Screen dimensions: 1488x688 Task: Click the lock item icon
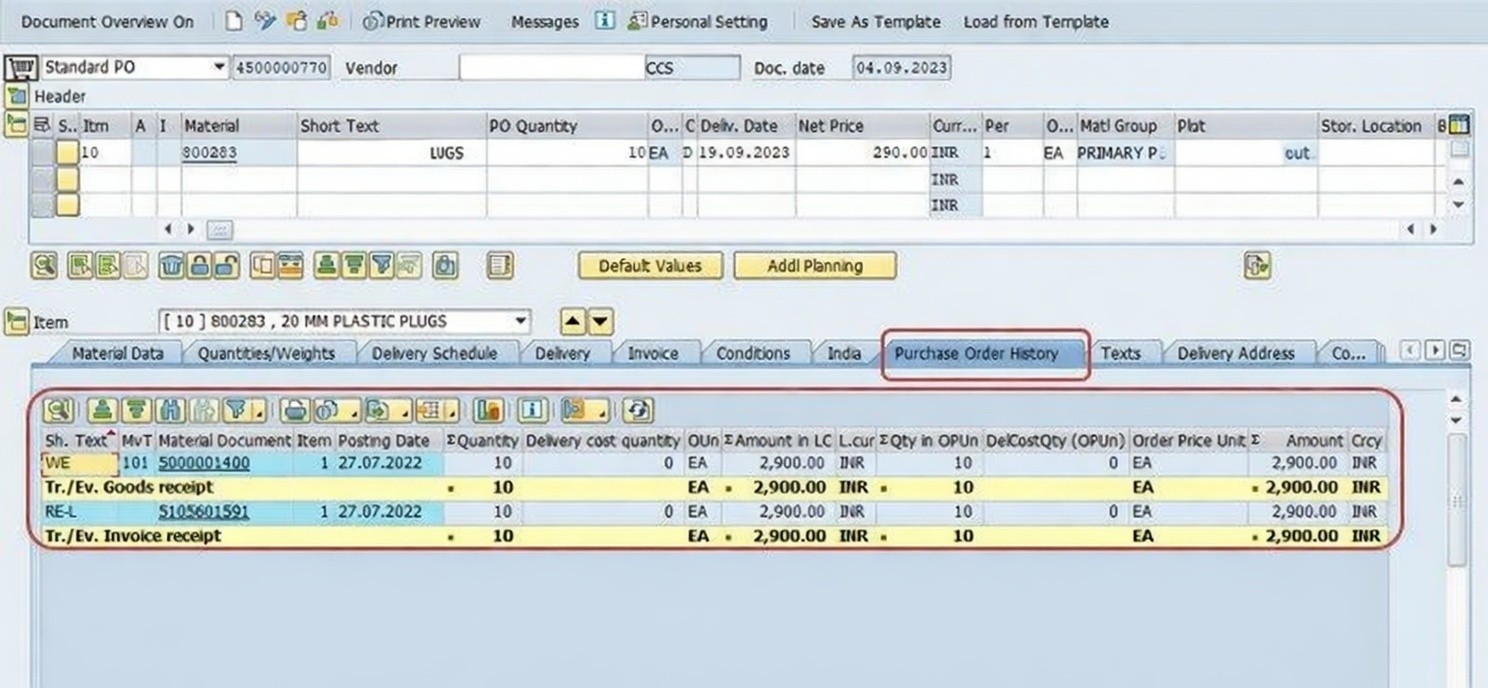pos(200,266)
